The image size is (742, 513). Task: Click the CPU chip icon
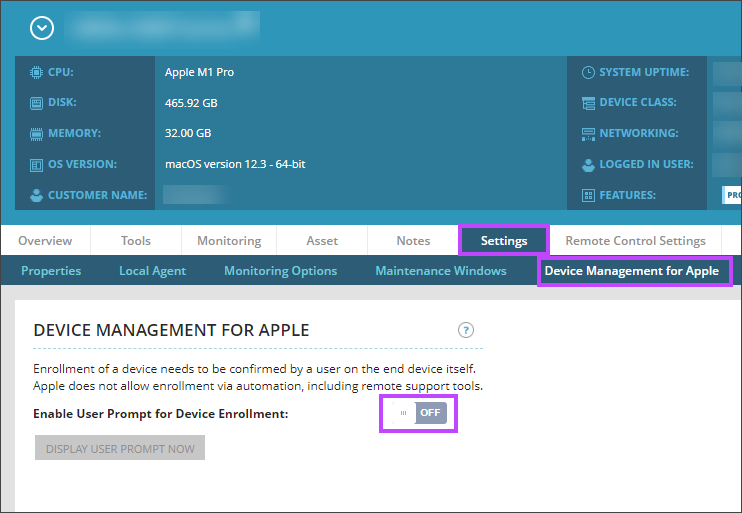click(36, 72)
